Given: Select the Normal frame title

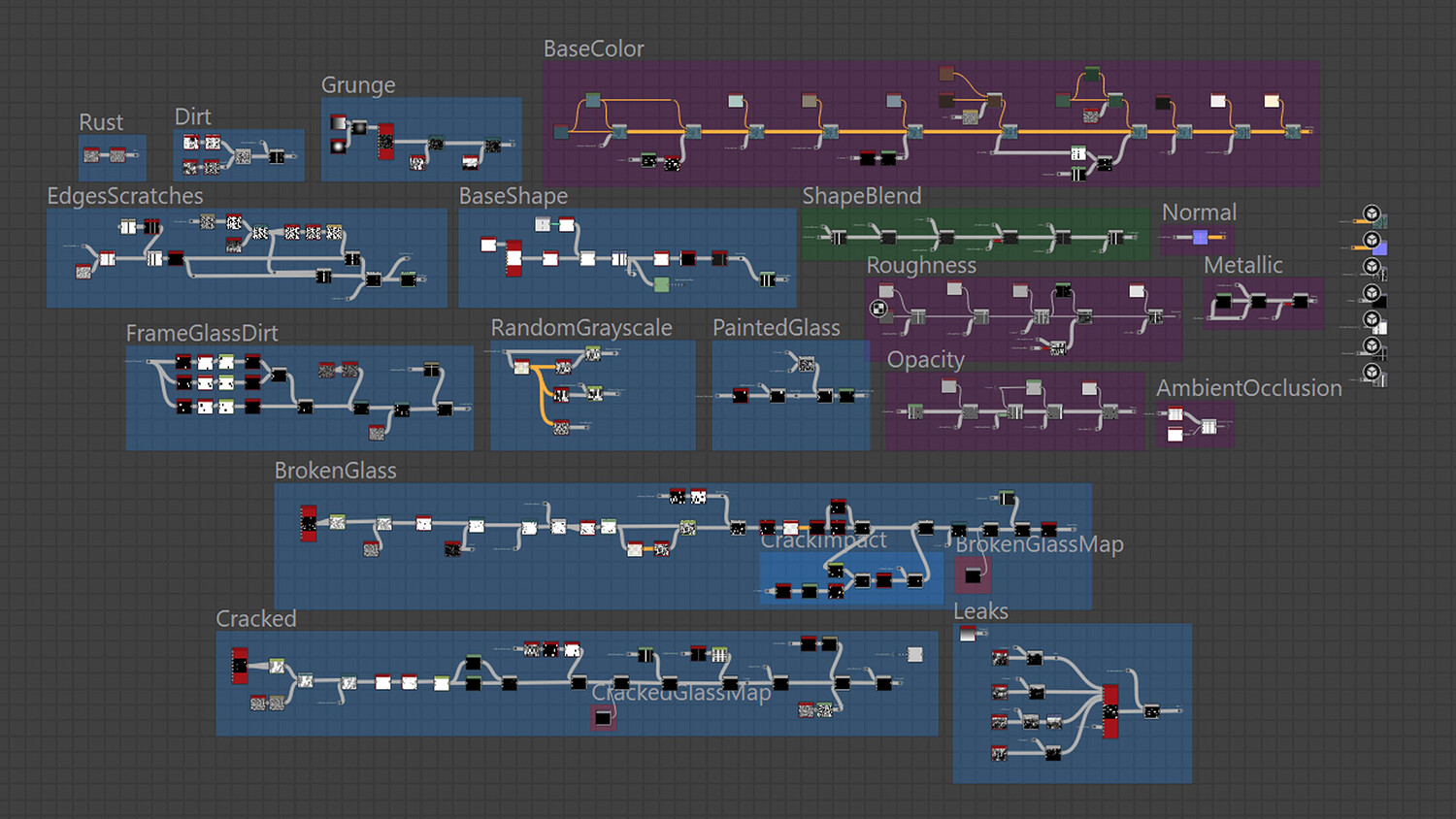Looking at the screenshot, I should (1199, 213).
